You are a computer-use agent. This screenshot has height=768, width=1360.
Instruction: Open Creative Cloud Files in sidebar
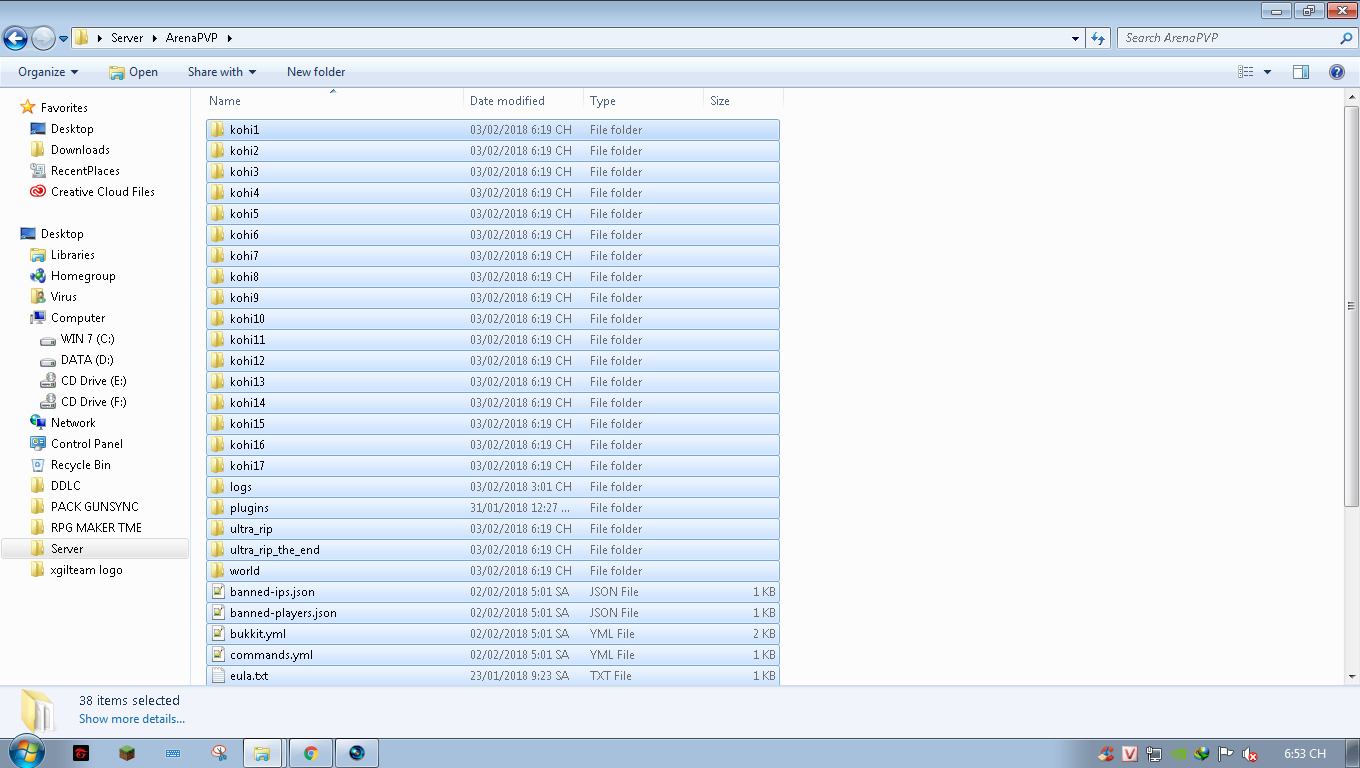coord(103,192)
